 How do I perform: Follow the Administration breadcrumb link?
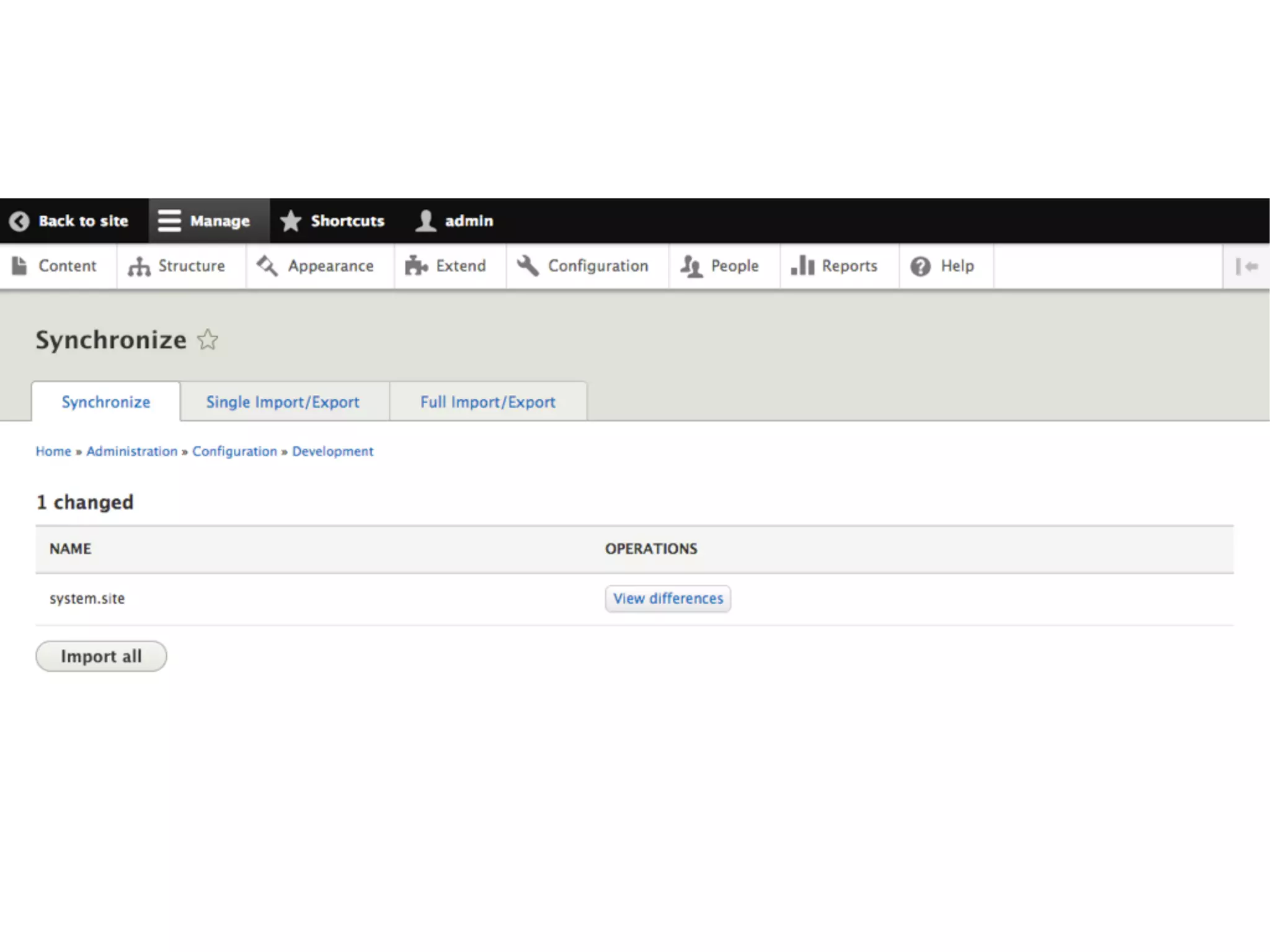pos(132,452)
